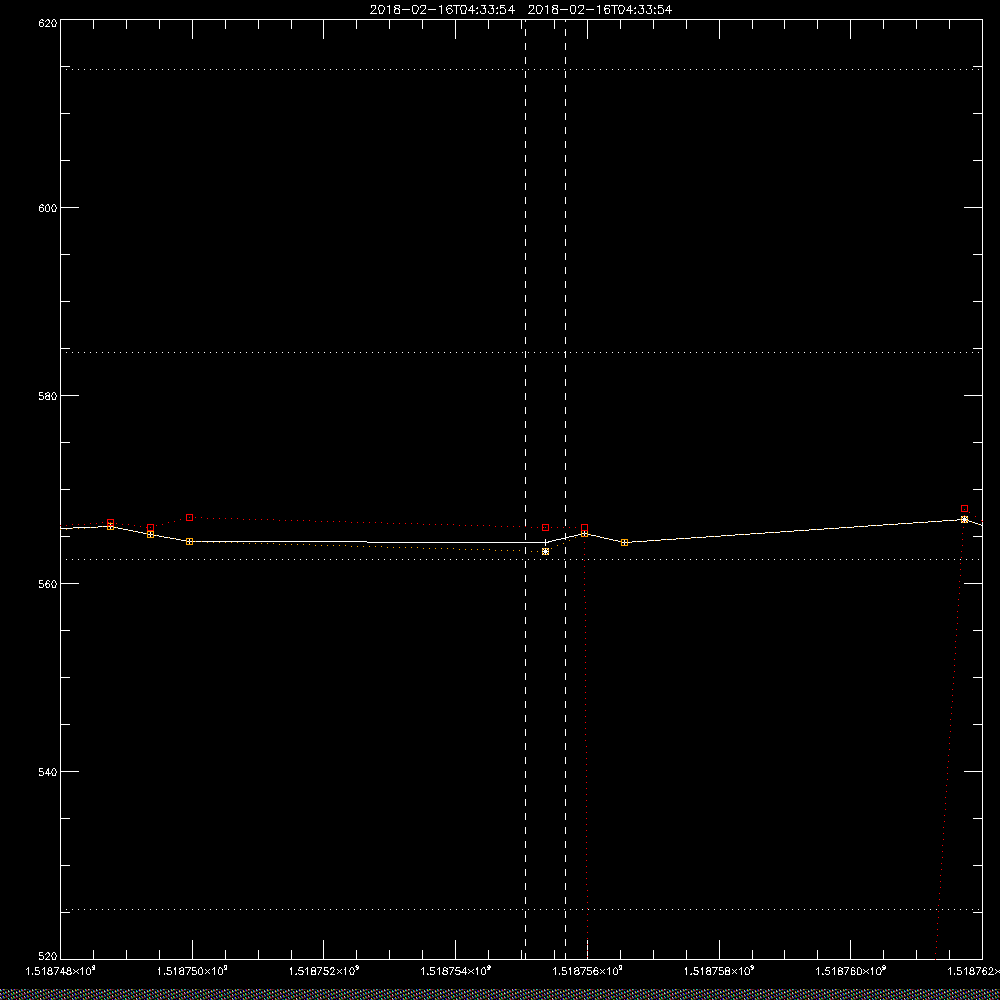Select orange marker on white line above 1.518750×10^9
The width and height of the screenshot is (1000, 1000).
[189, 541]
